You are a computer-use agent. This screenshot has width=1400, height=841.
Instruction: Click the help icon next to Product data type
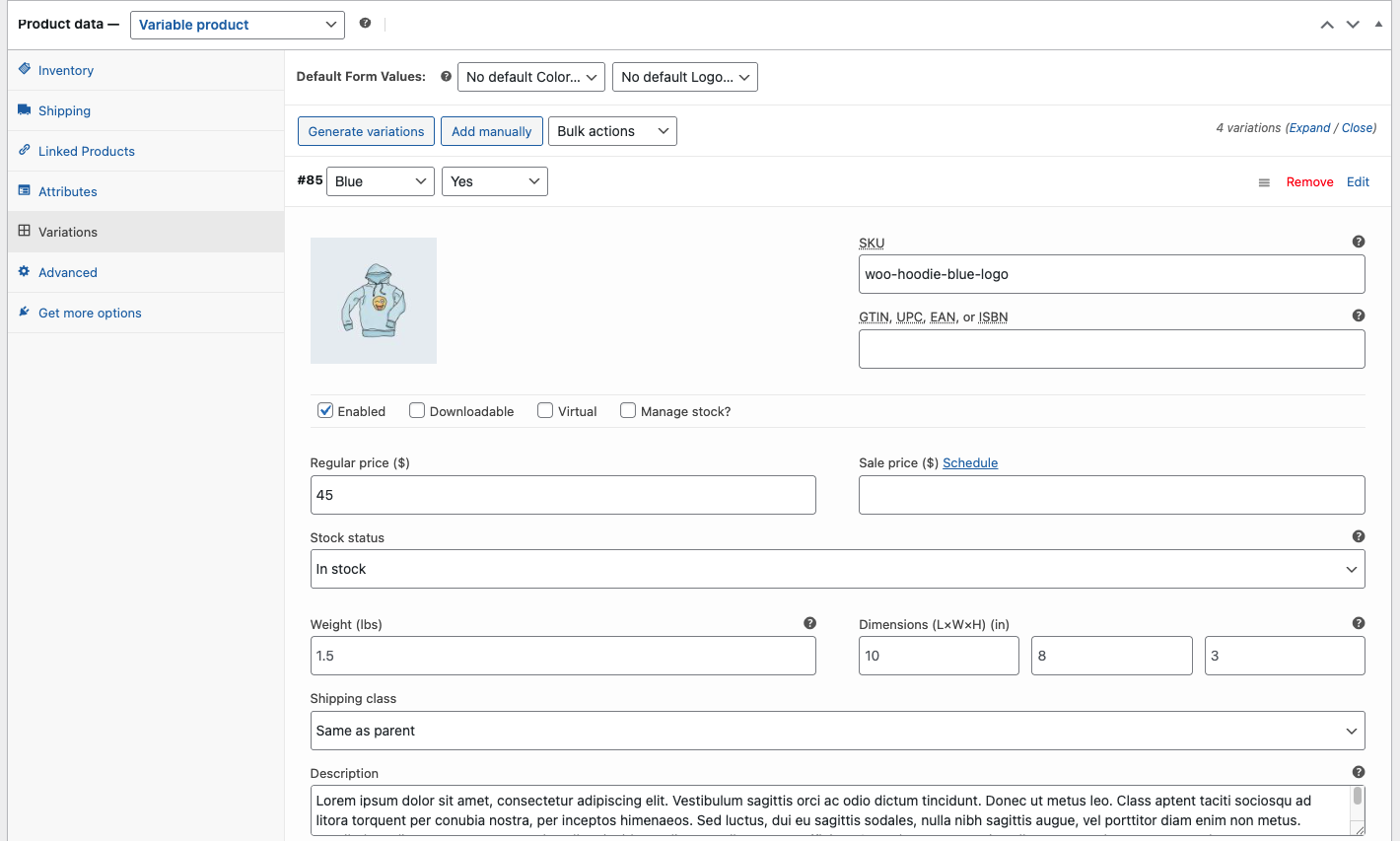365,23
